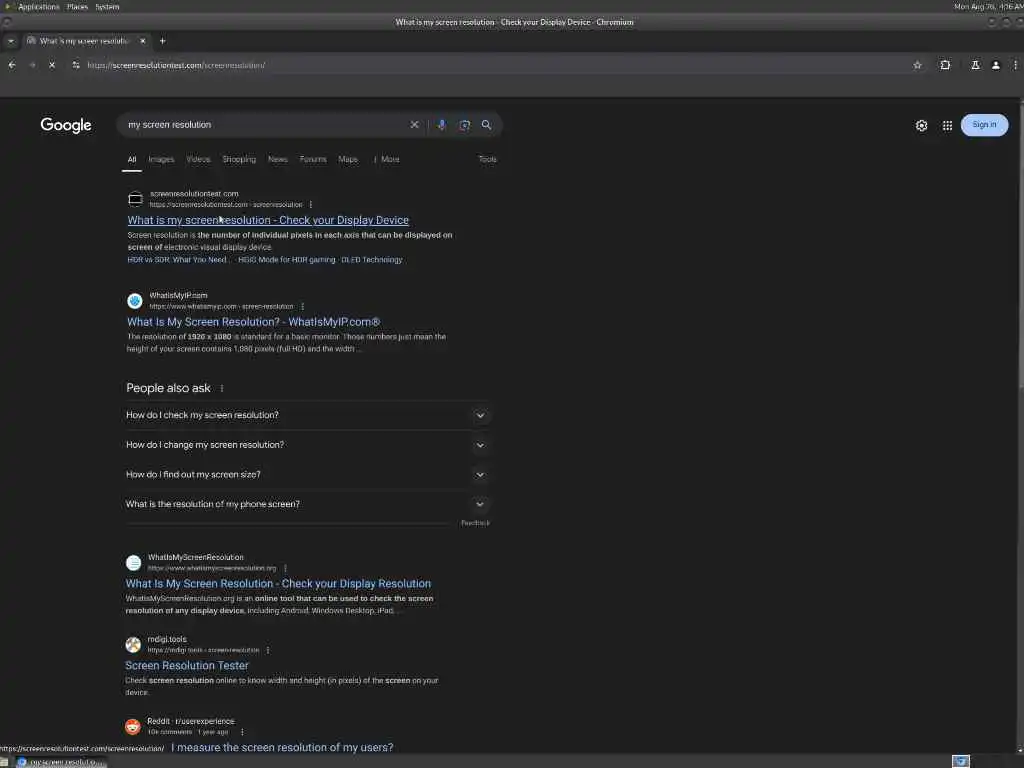Open the More search filters dropdown
The image size is (1024, 768).
(x=387, y=159)
